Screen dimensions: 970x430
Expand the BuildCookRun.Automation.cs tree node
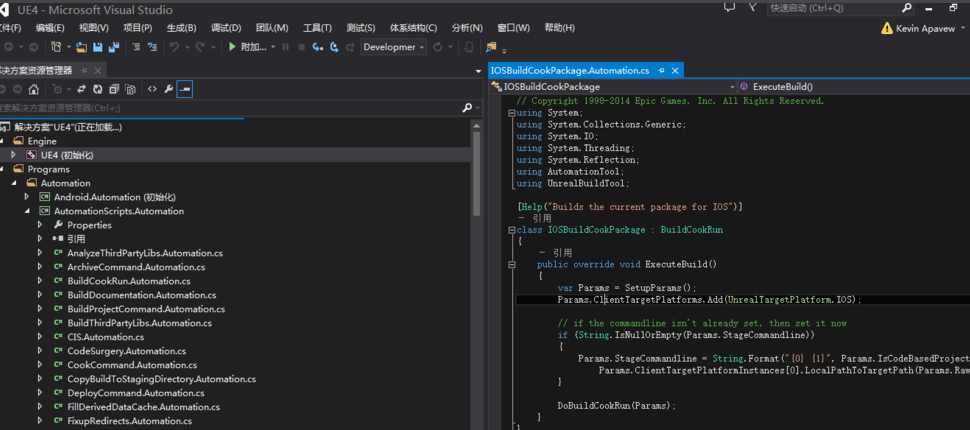(x=41, y=281)
